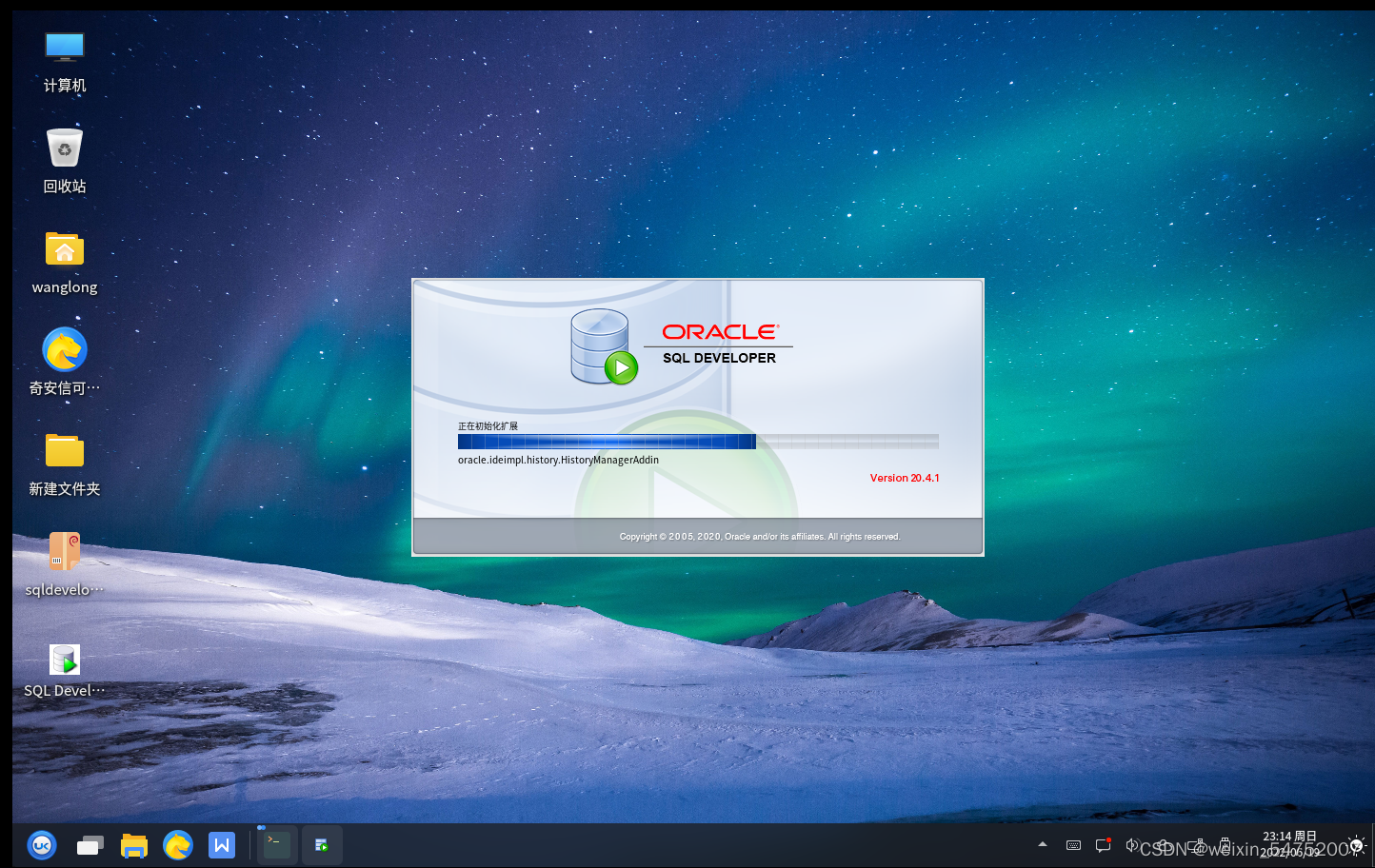Open WPS Writer from the taskbar

[222, 845]
